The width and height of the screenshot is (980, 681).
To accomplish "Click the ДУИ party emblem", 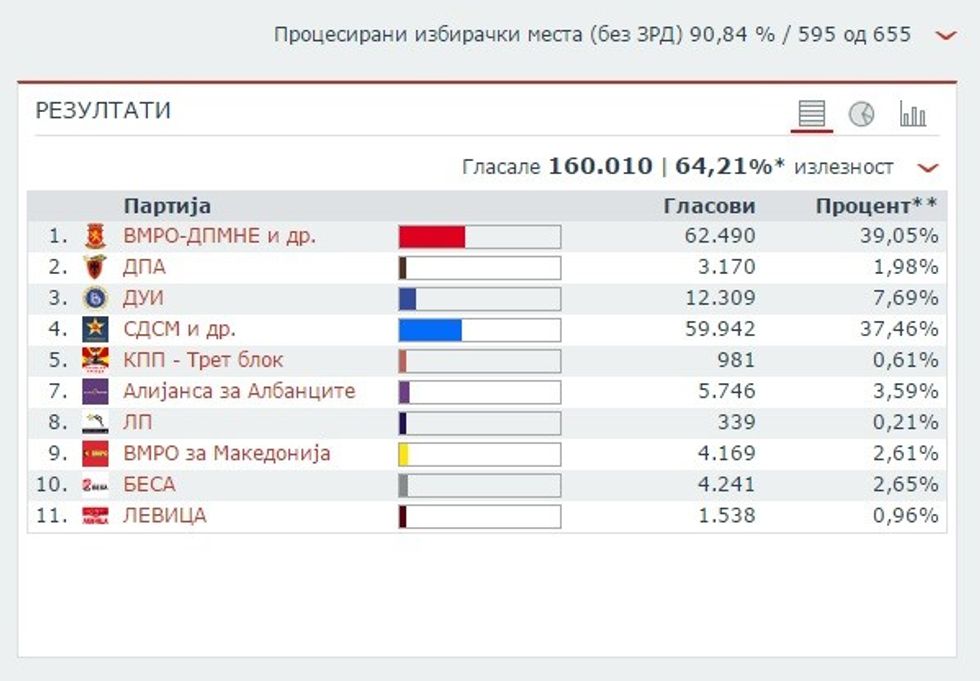I will [x=97, y=297].
